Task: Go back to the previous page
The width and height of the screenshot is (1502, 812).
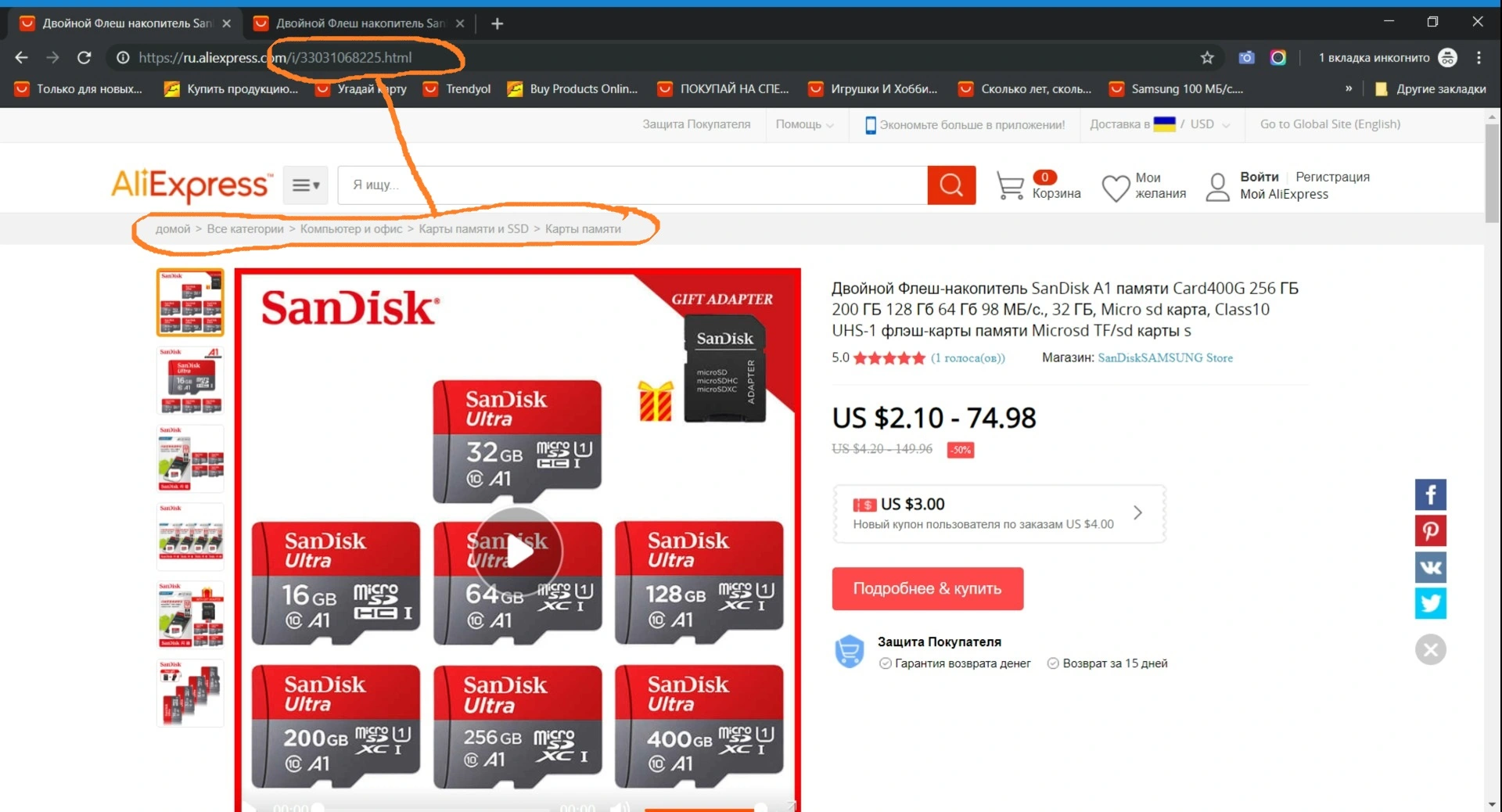Action: coord(21,57)
